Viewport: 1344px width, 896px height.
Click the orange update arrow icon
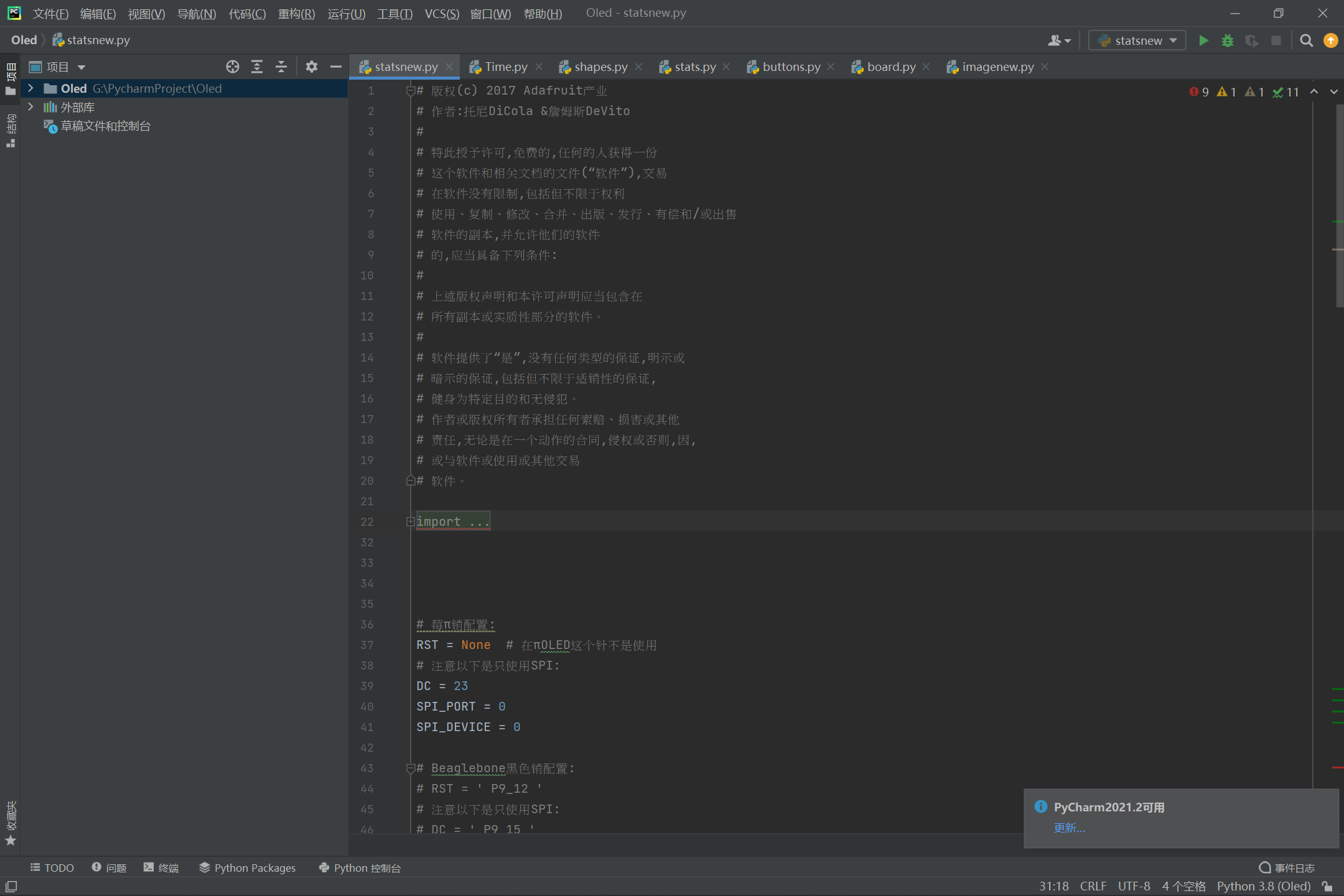1330,40
